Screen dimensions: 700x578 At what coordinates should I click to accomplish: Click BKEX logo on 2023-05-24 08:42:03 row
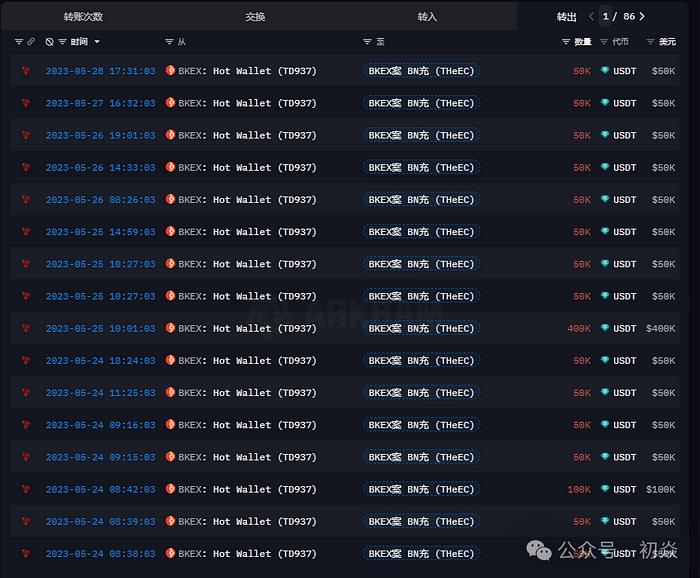pyautogui.click(x=170, y=489)
